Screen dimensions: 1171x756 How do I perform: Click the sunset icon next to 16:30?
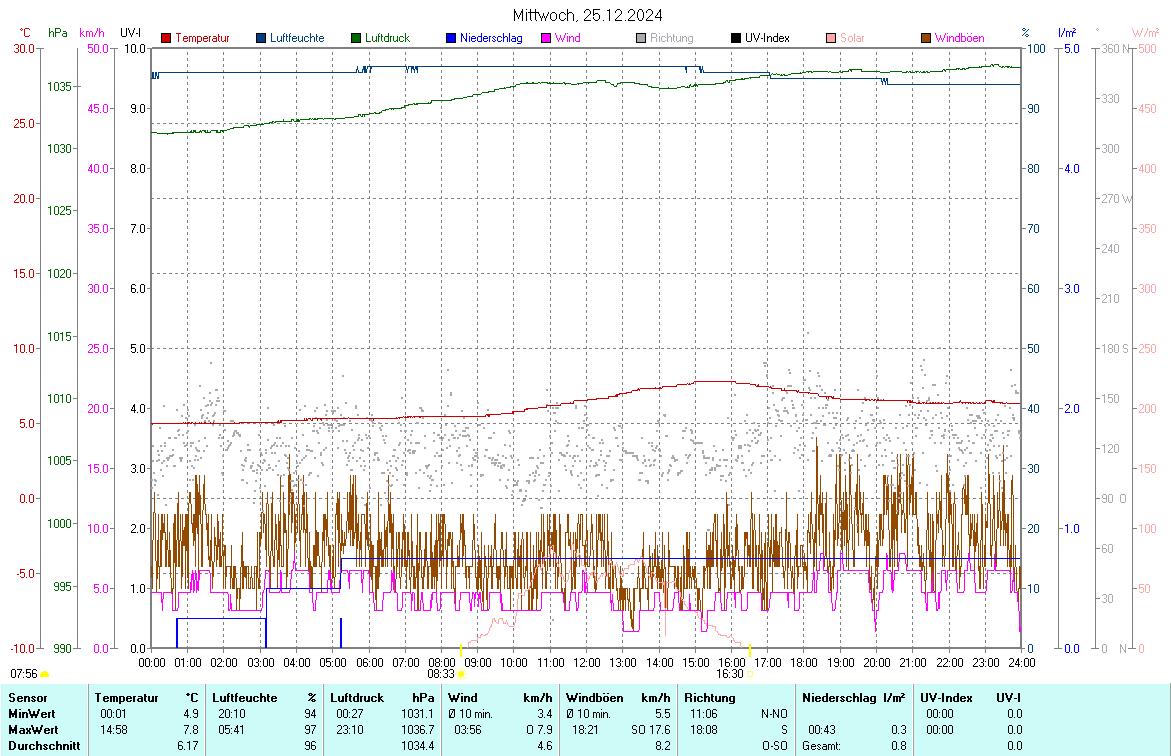coord(750,675)
